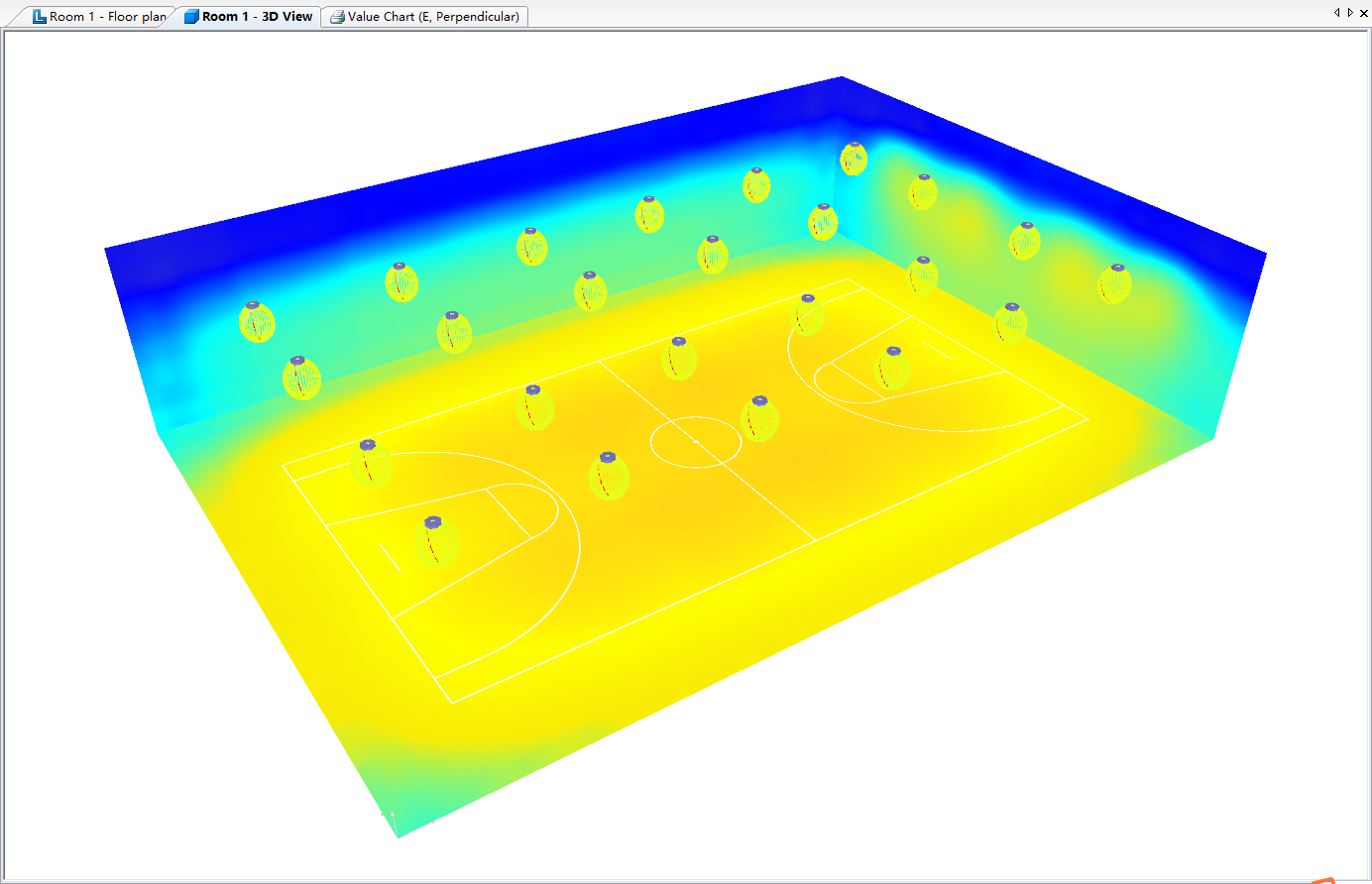Select the luminaire inside the left free-throw key
The height and width of the screenshot is (884, 1372).
[434, 540]
